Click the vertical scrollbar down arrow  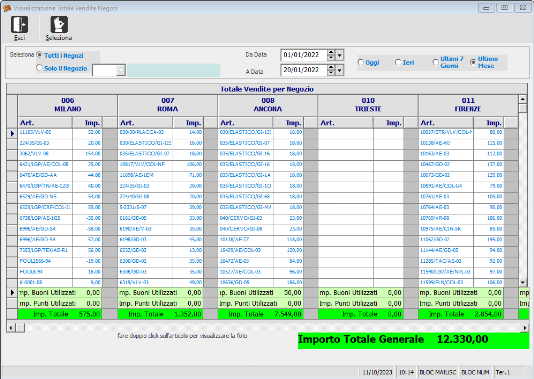523,282
